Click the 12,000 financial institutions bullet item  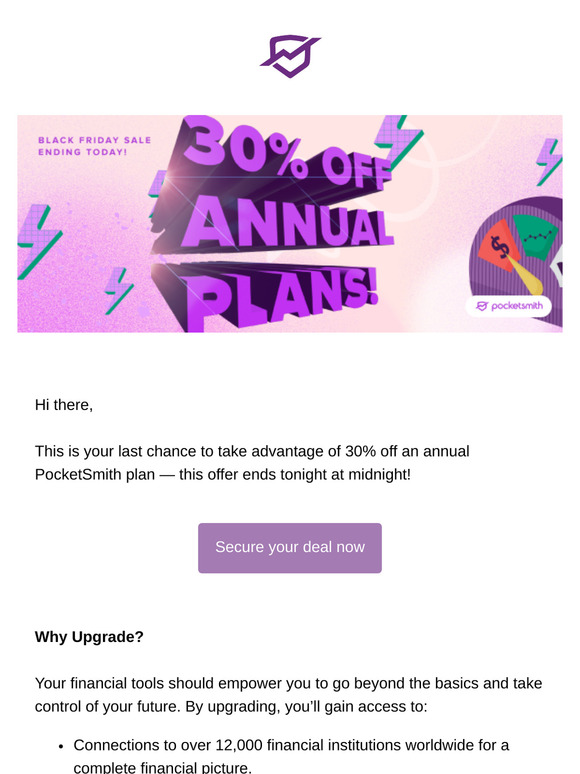(x=291, y=756)
